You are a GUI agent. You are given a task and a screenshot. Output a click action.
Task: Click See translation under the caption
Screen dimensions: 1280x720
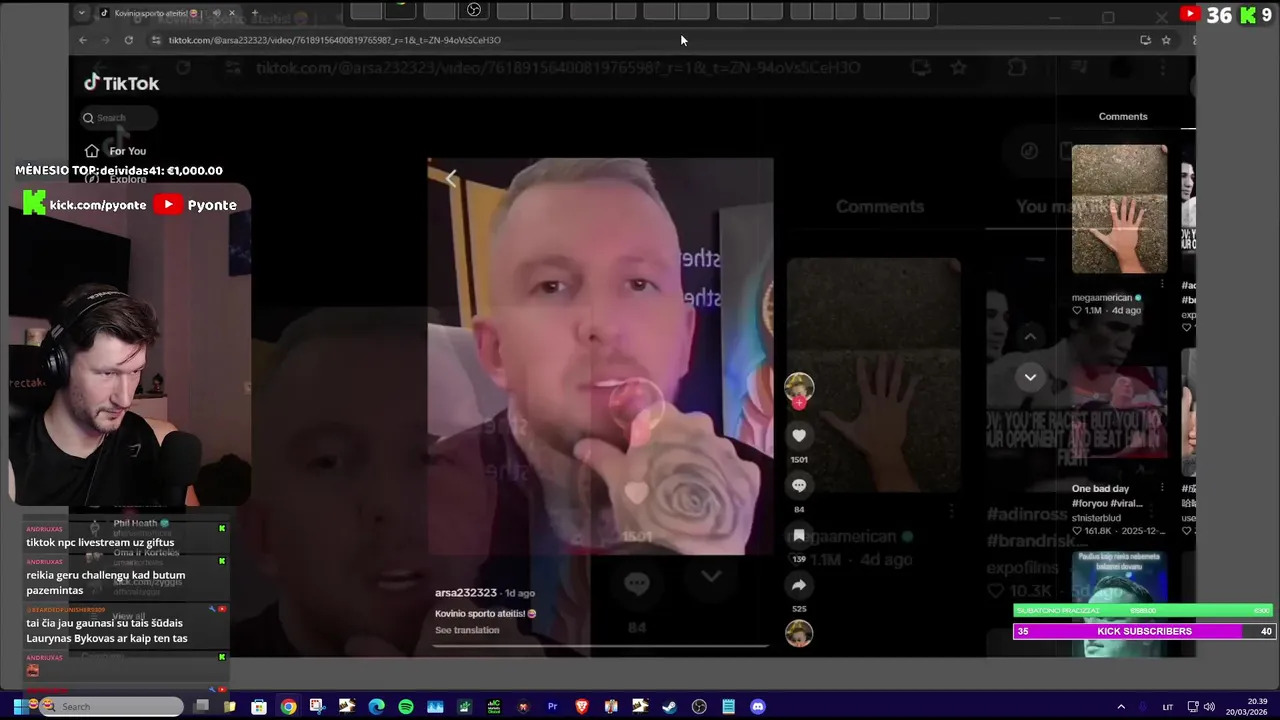[467, 630]
